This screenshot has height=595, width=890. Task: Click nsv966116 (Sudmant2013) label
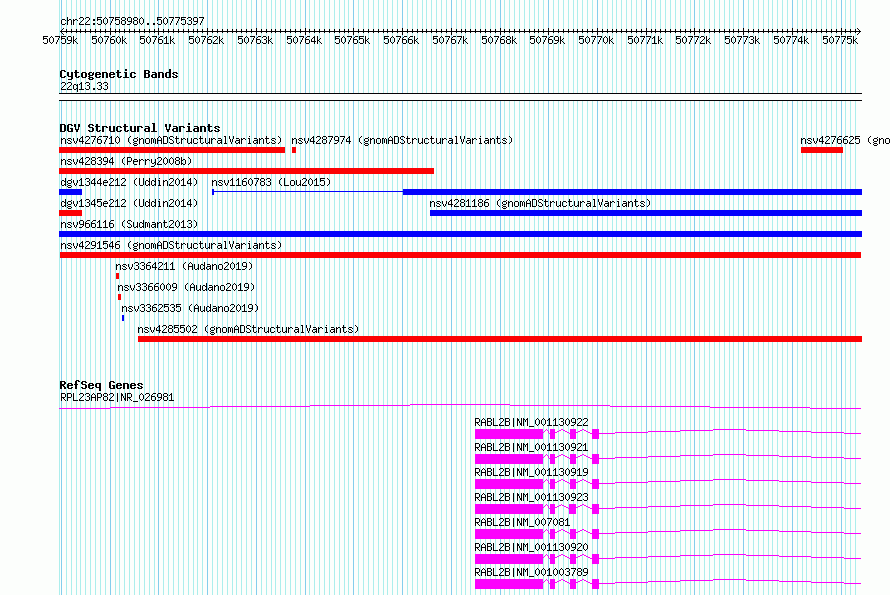[x=129, y=224]
